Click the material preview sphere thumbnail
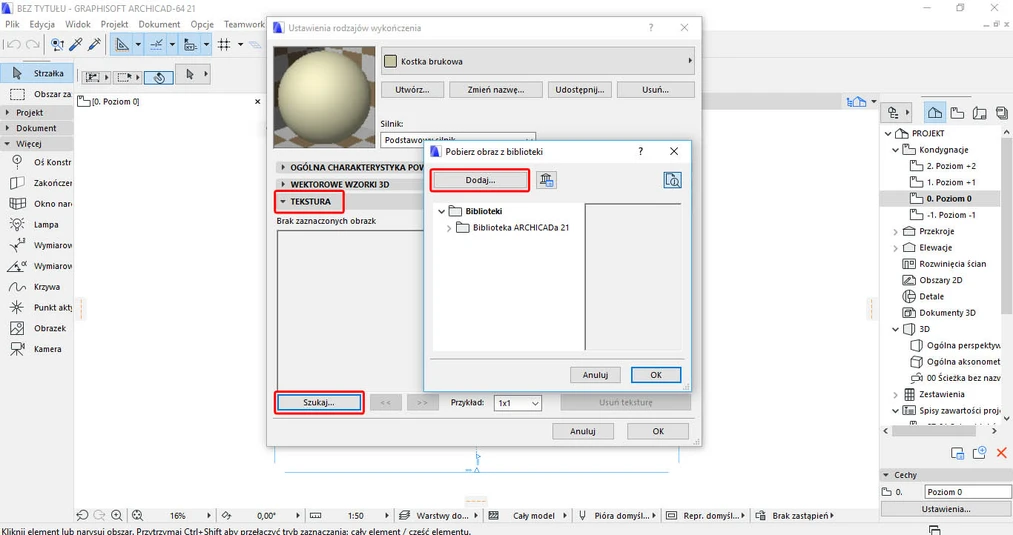1013x535 pixels. point(324,97)
